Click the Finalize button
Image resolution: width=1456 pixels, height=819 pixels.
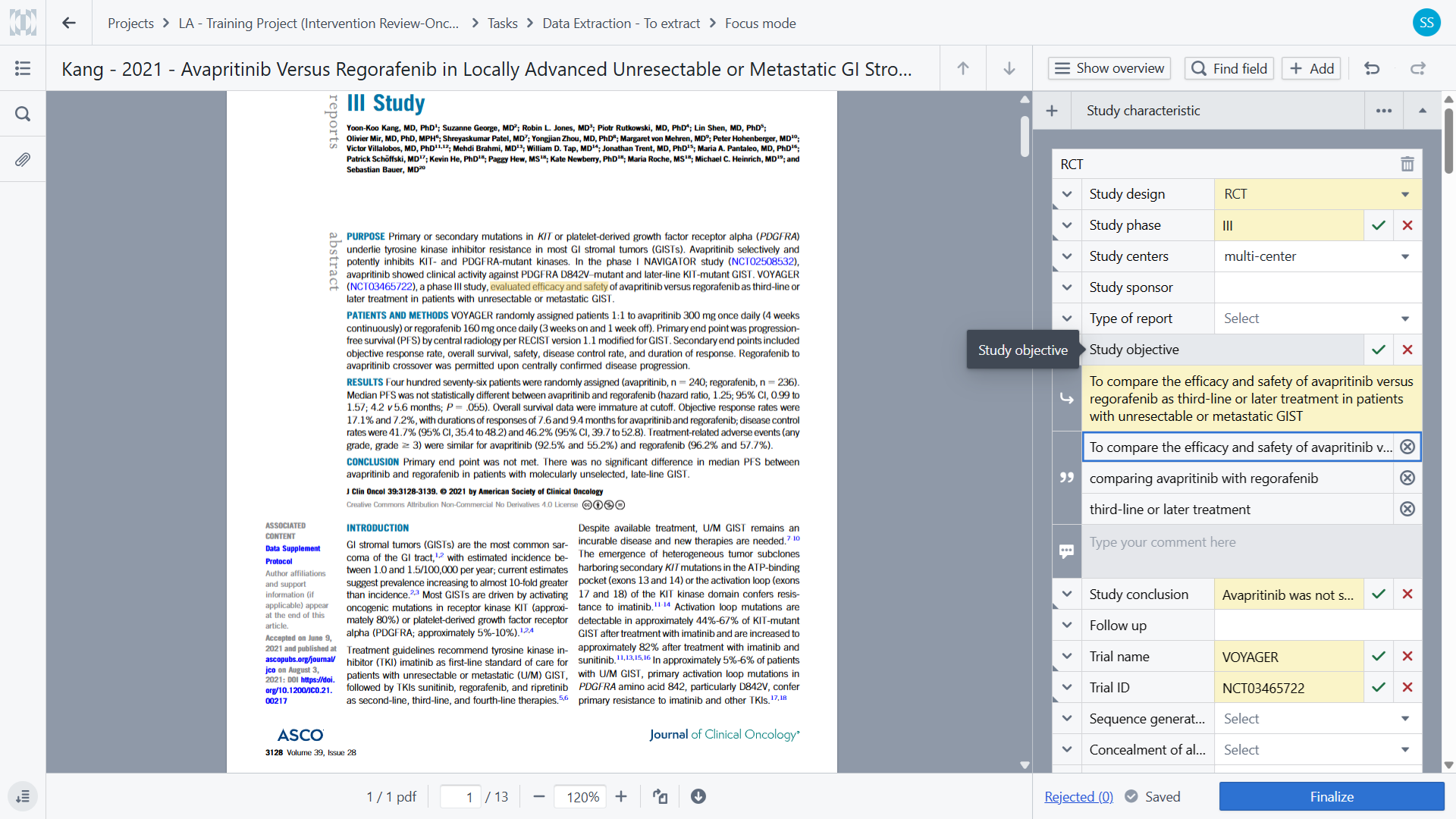[1331, 796]
